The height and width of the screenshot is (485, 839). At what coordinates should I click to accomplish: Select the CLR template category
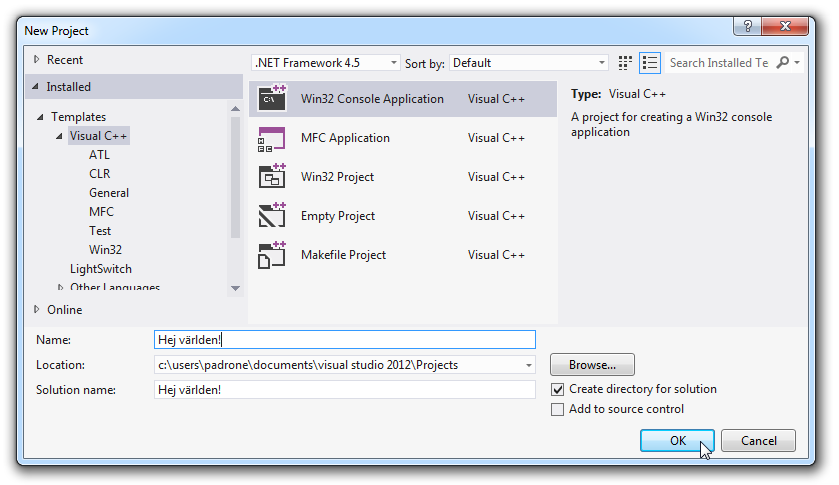(x=100, y=174)
